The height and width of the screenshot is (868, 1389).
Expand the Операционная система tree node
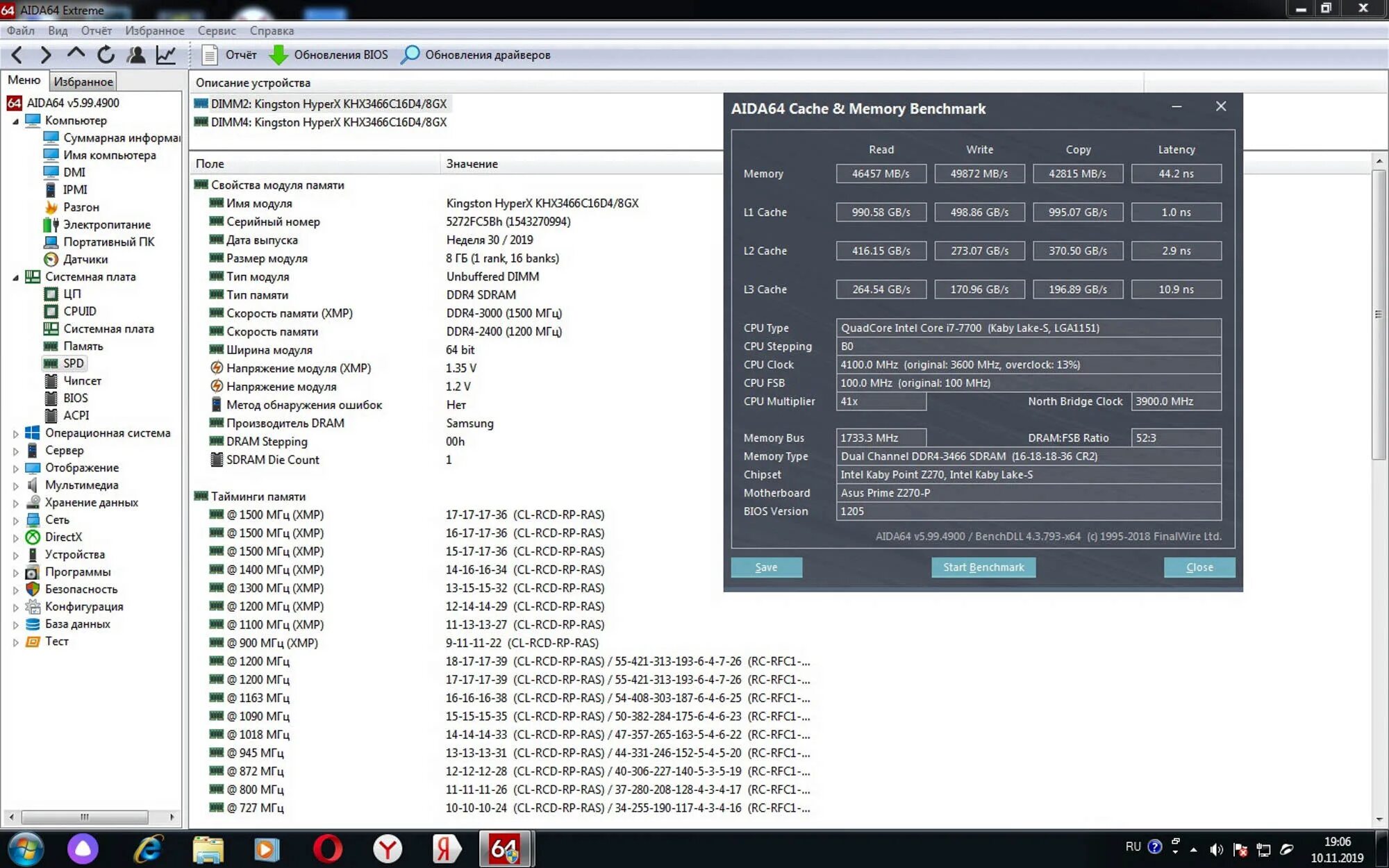click(15, 433)
